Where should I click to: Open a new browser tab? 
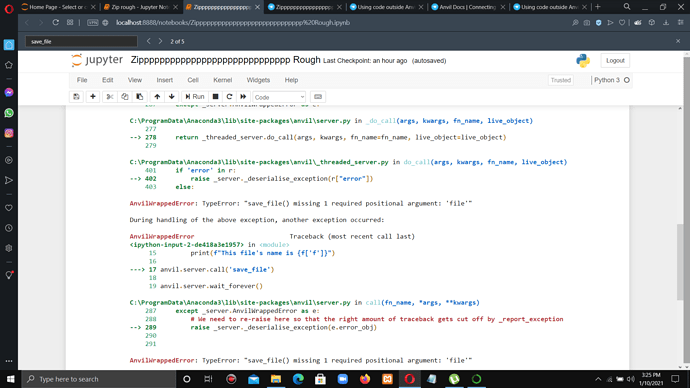[598, 7]
